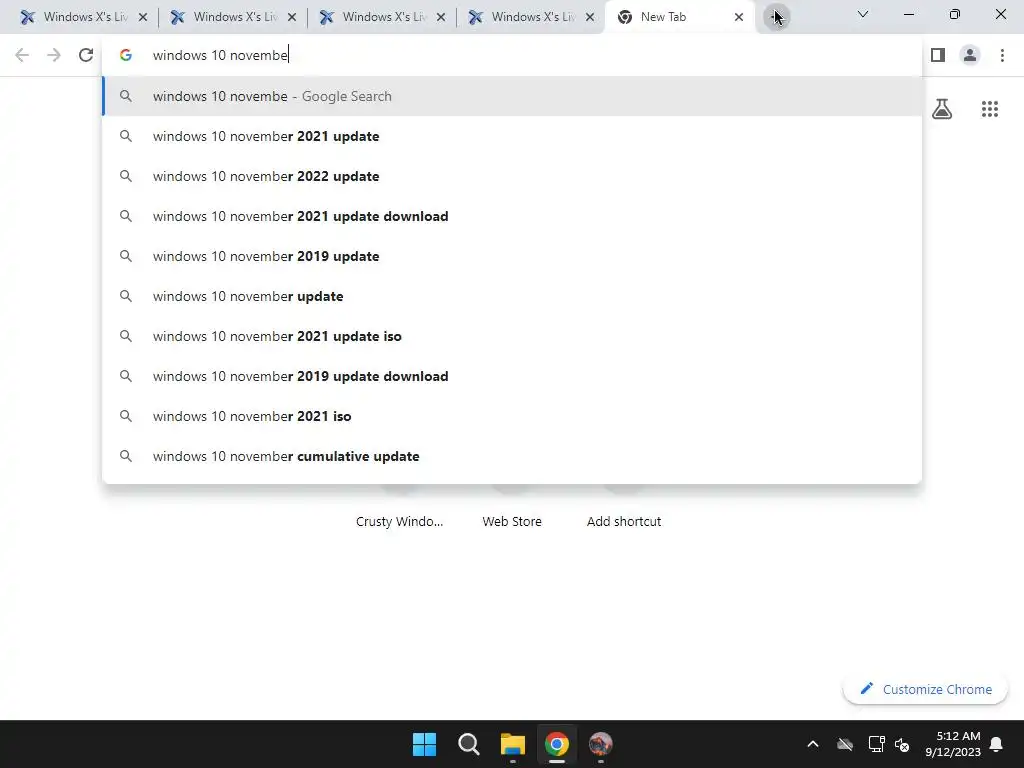Open the taskbar search icon
The width and height of the screenshot is (1024, 768).
click(x=468, y=744)
